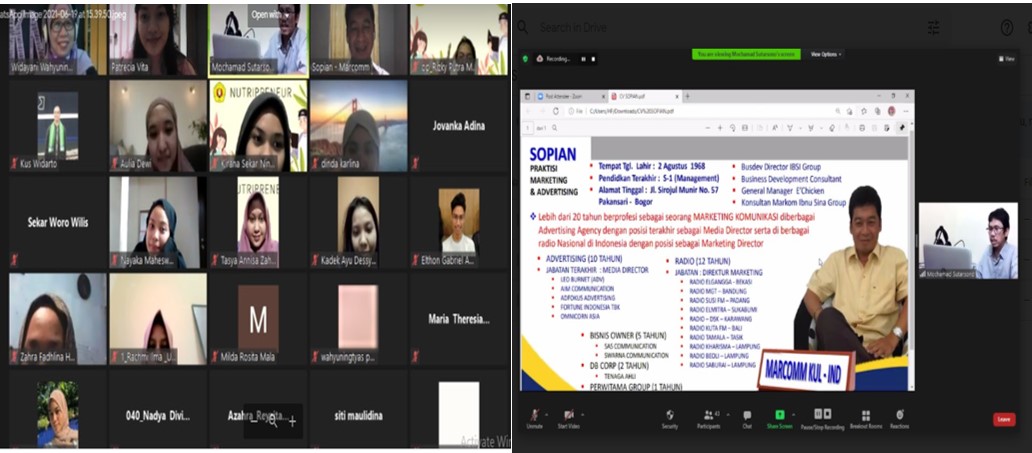Open Drive search filter options icon
Screen dimensions: 1032x453
(933, 27)
